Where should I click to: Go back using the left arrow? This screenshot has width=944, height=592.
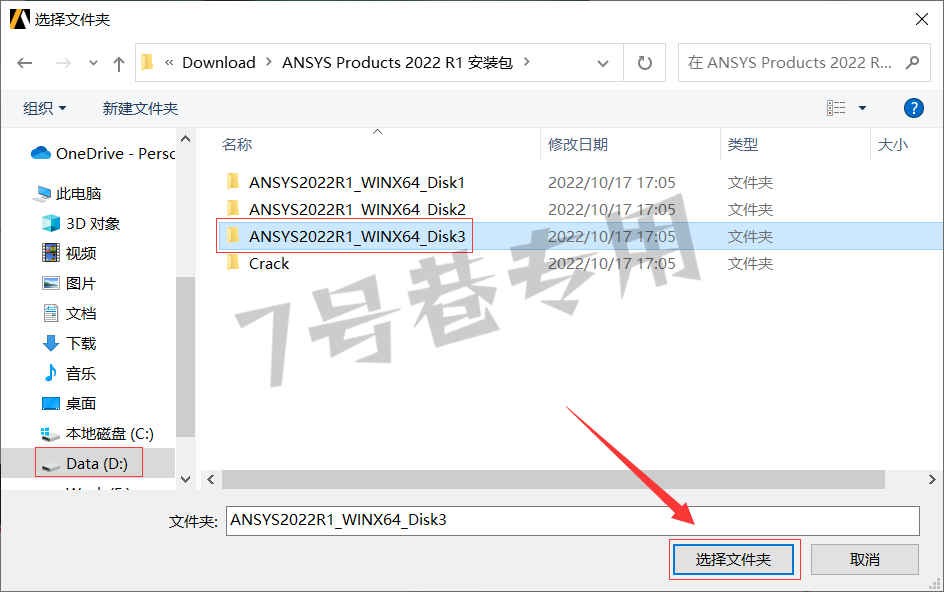point(25,63)
